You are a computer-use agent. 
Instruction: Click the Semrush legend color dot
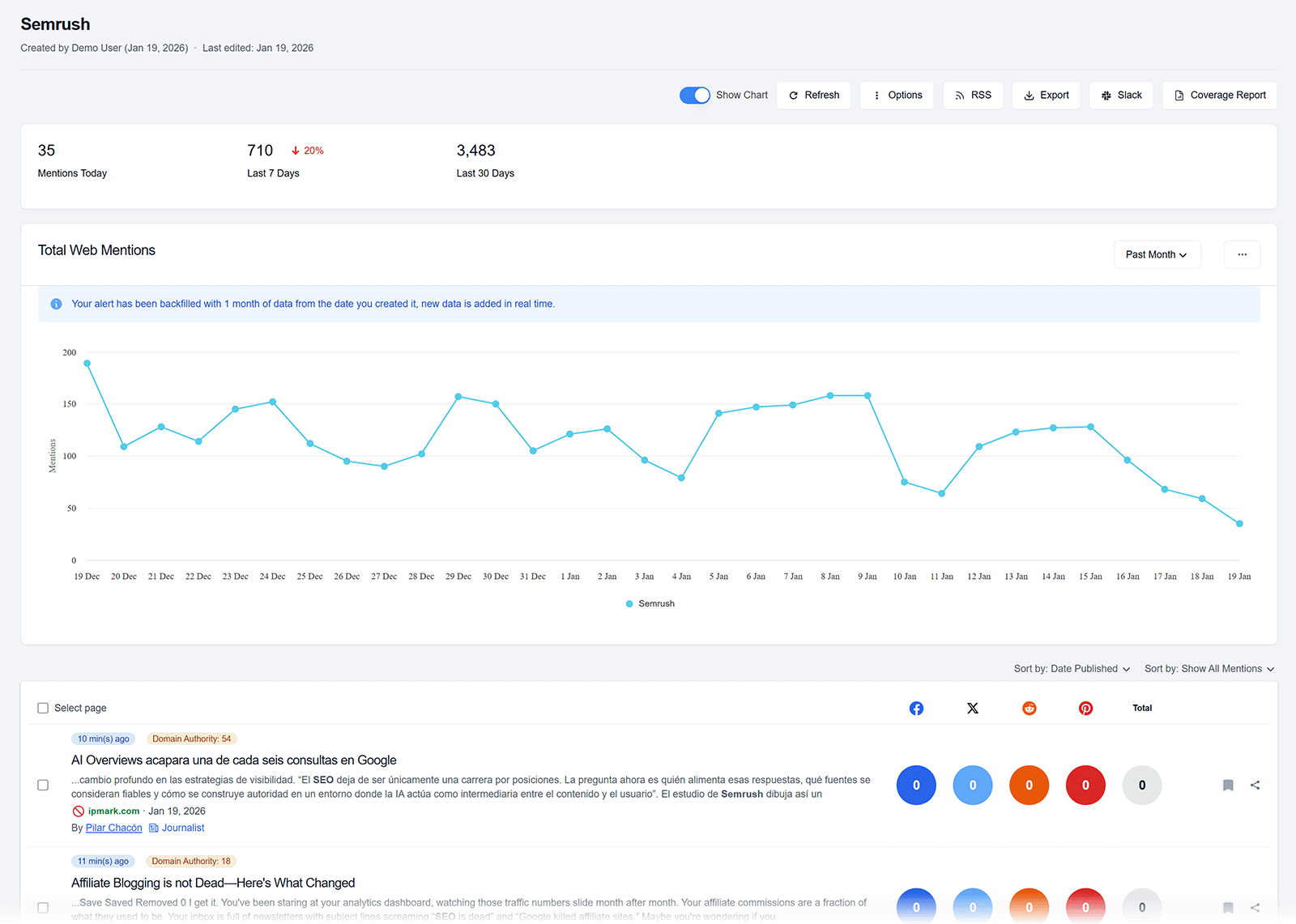pos(629,603)
